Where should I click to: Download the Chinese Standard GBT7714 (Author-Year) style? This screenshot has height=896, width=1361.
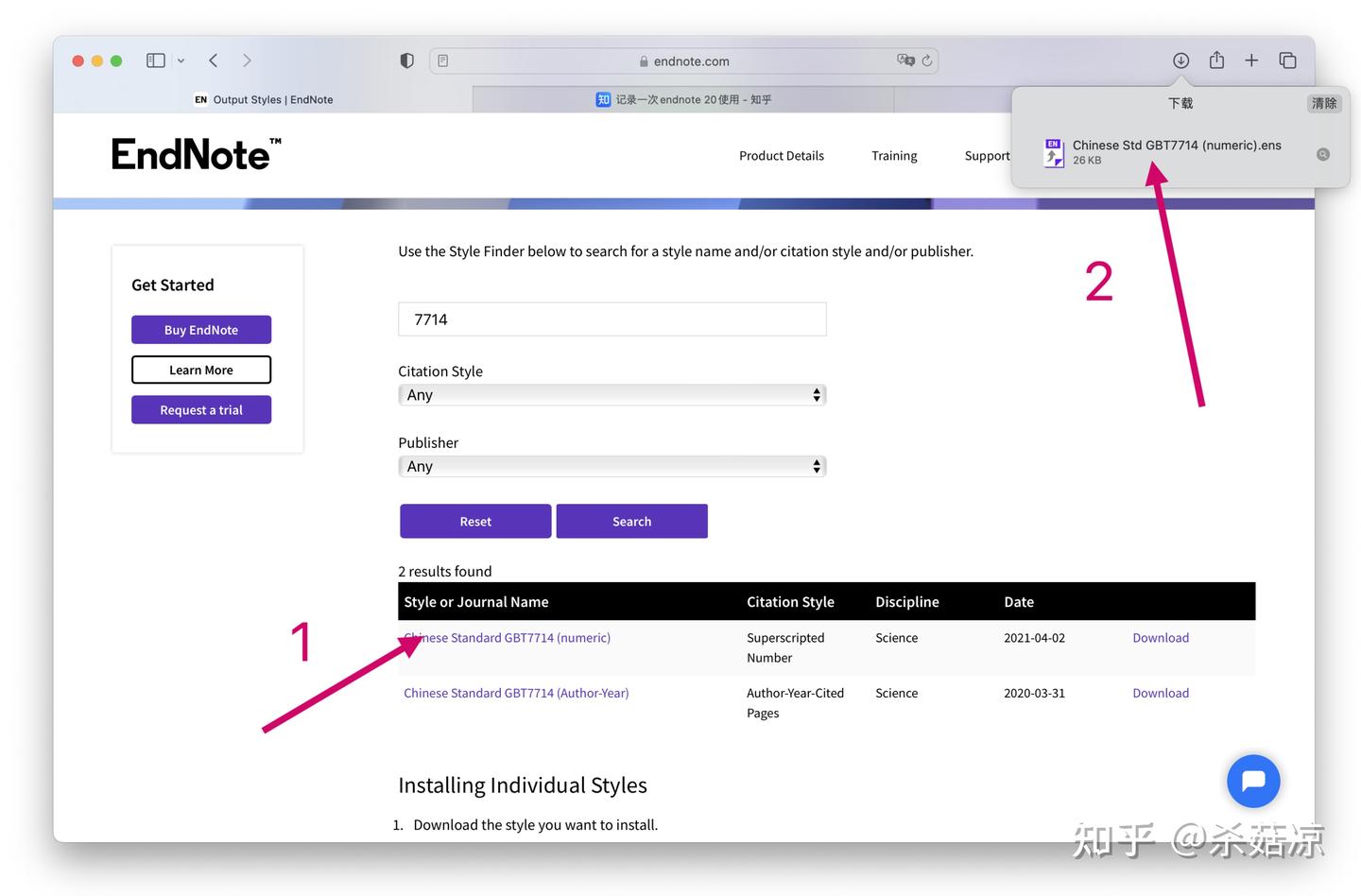[1161, 693]
